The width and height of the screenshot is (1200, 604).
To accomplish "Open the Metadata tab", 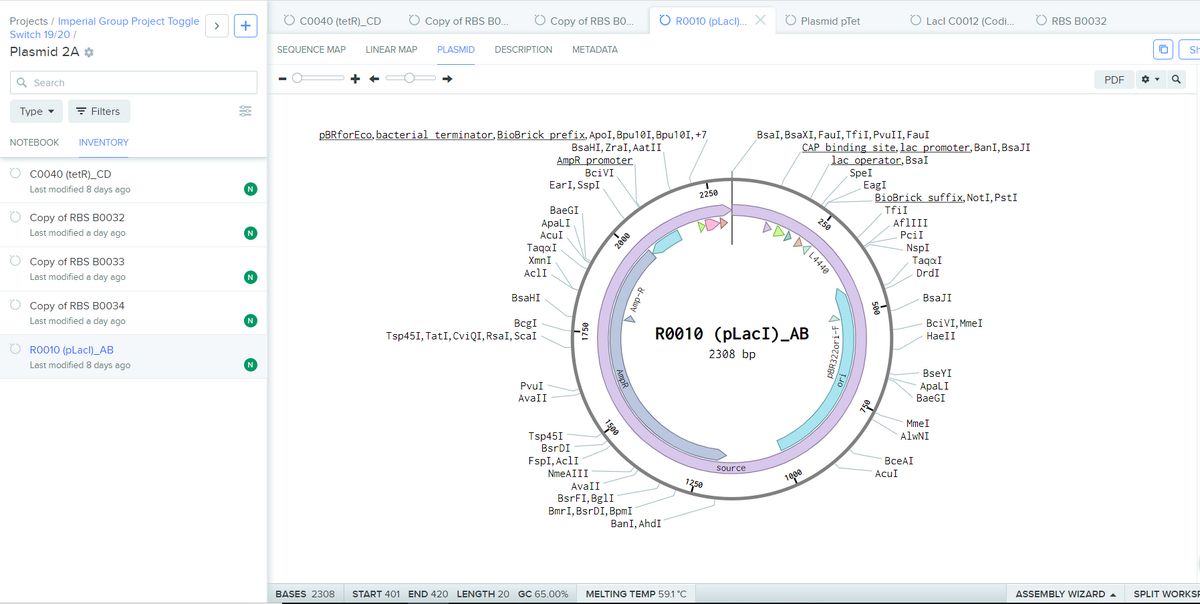I will click(x=594, y=49).
